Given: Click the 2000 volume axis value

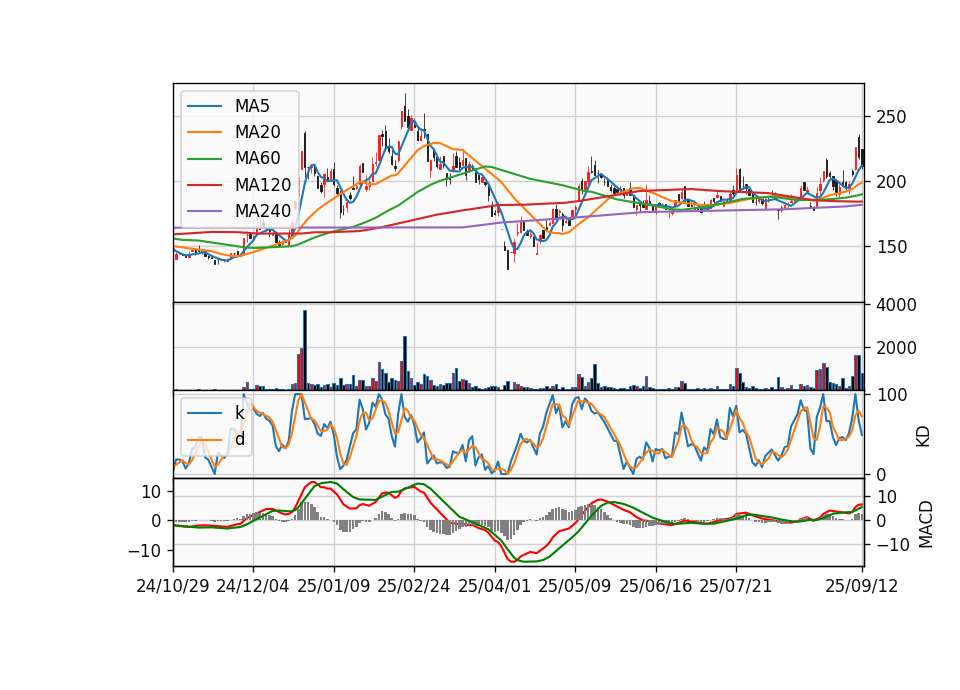Looking at the screenshot, I should click(896, 348).
